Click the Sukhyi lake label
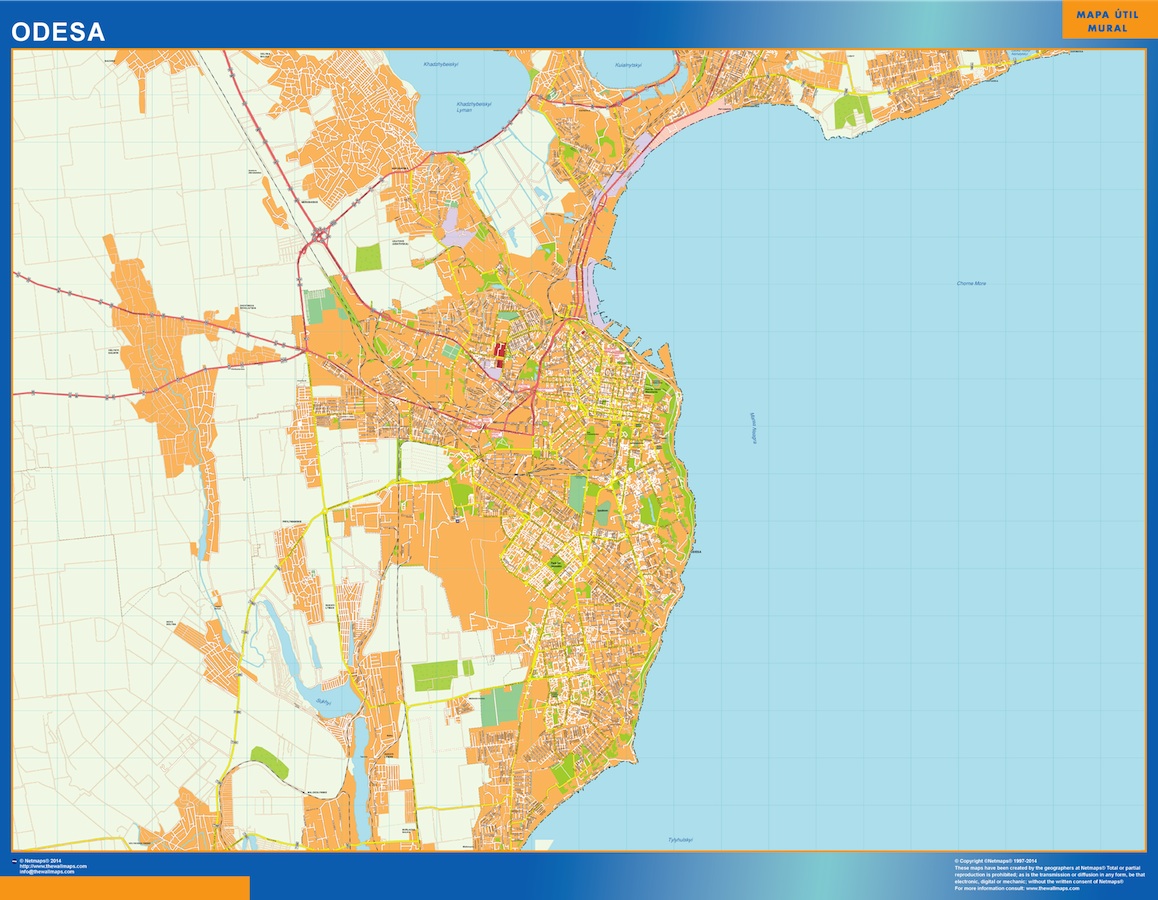 click(322, 703)
